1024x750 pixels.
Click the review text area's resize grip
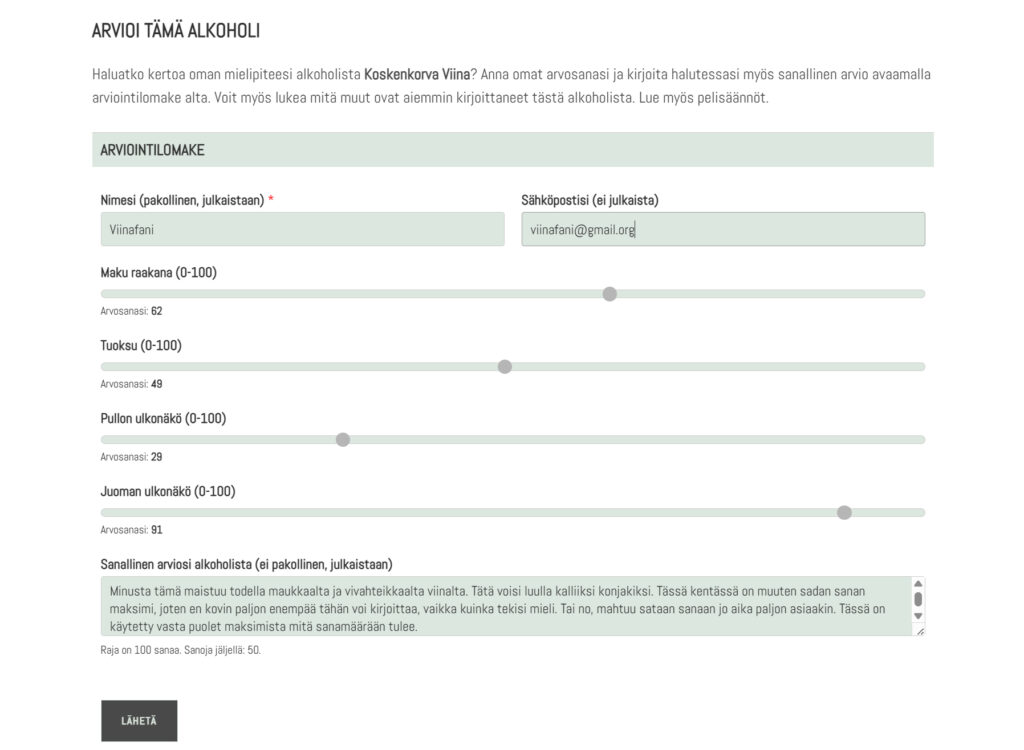[x=920, y=631]
